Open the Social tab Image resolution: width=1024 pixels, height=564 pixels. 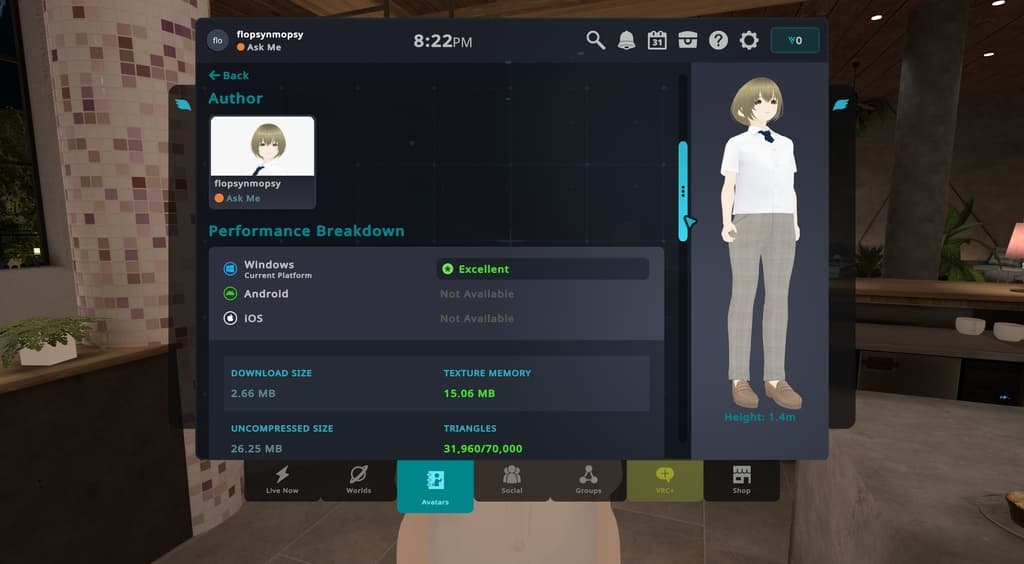coord(512,480)
